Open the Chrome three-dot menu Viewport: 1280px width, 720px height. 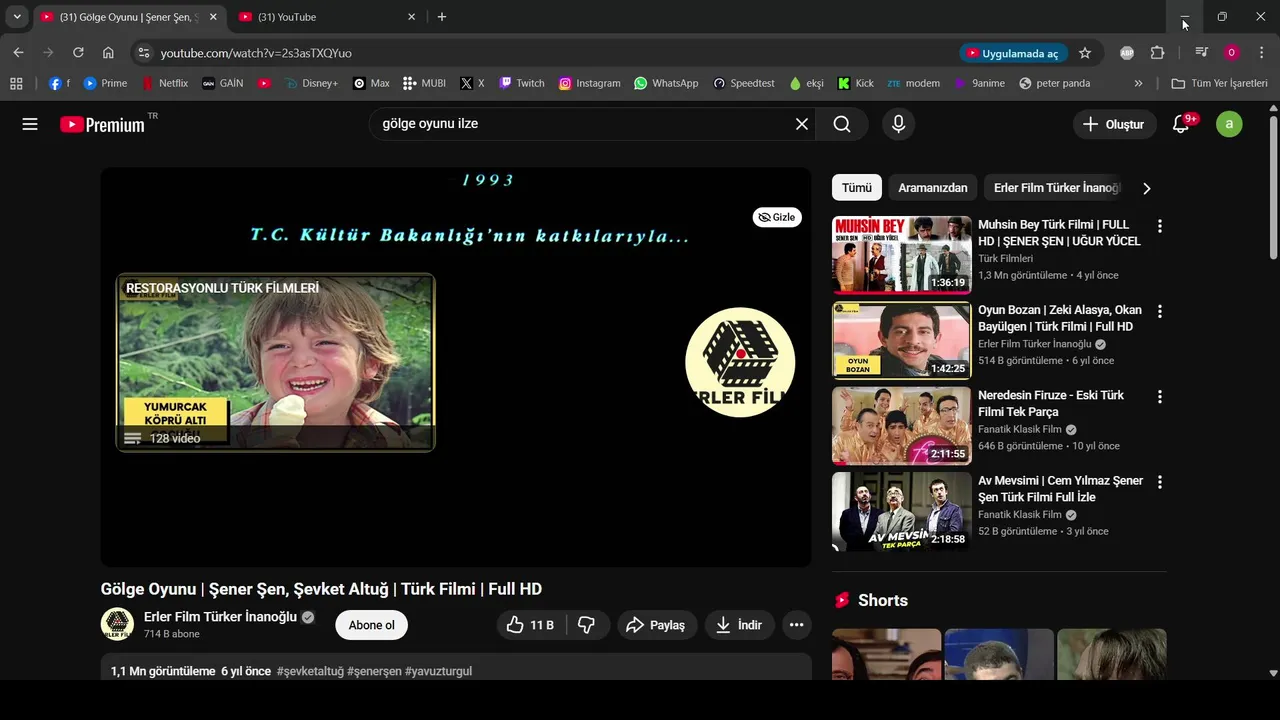[1261, 53]
